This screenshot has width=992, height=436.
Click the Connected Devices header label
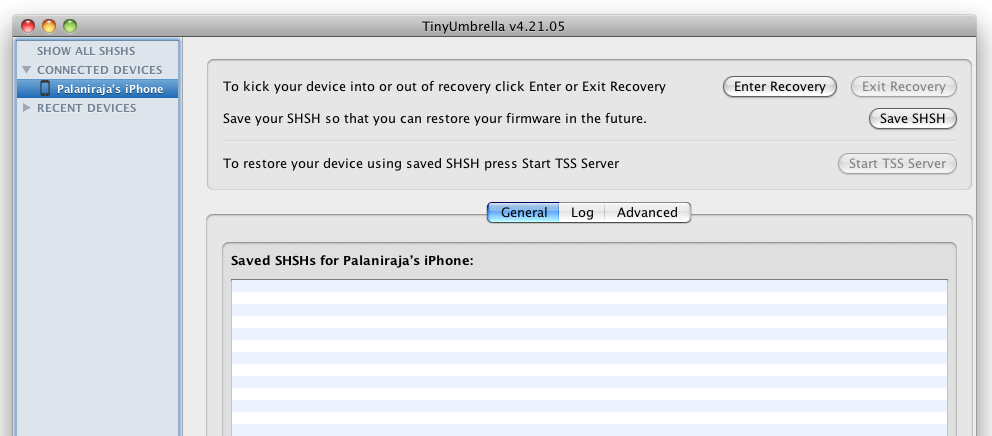[99, 70]
